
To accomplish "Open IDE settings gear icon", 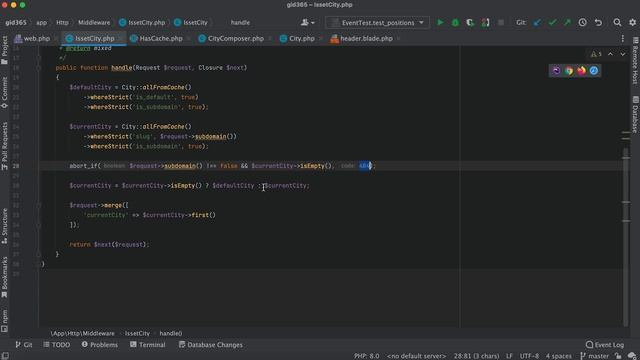I will coord(632,22).
